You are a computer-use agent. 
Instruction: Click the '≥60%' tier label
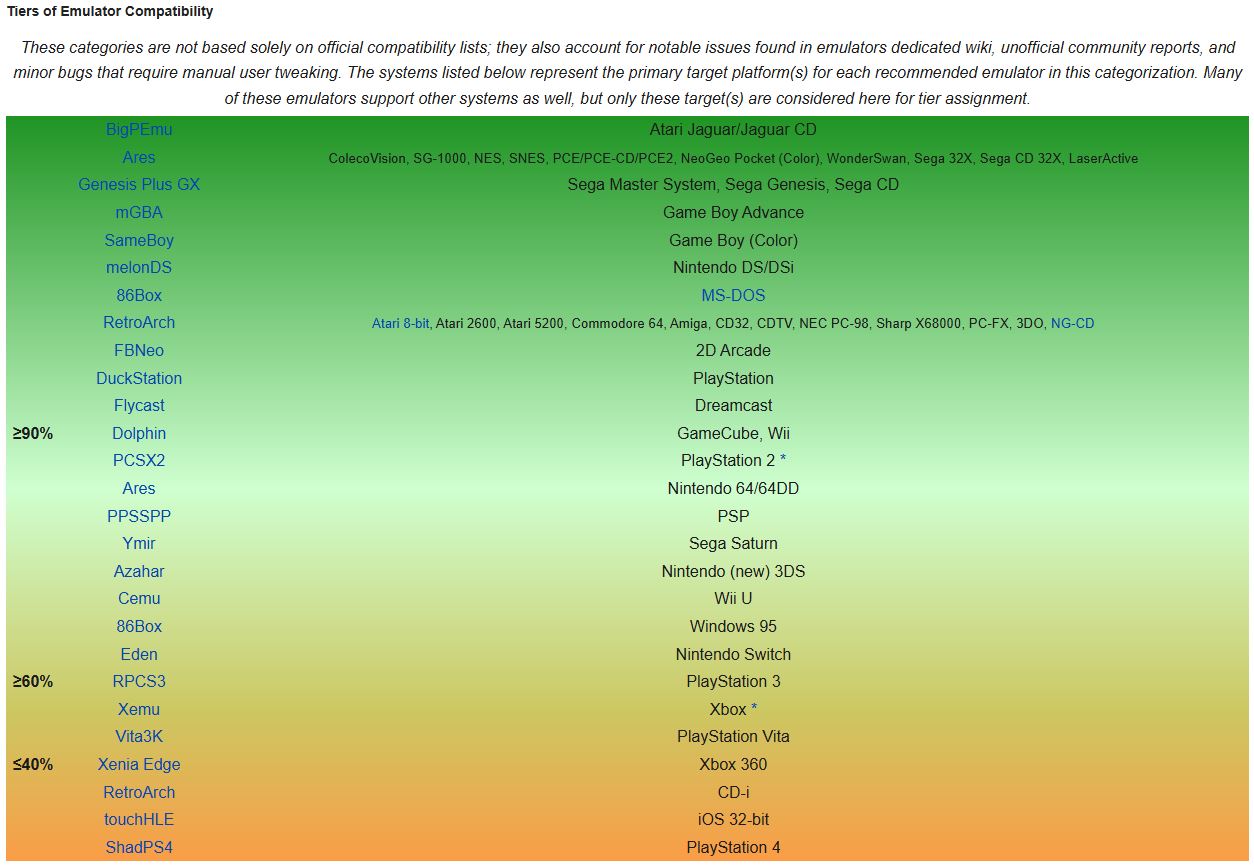(x=33, y=681)
